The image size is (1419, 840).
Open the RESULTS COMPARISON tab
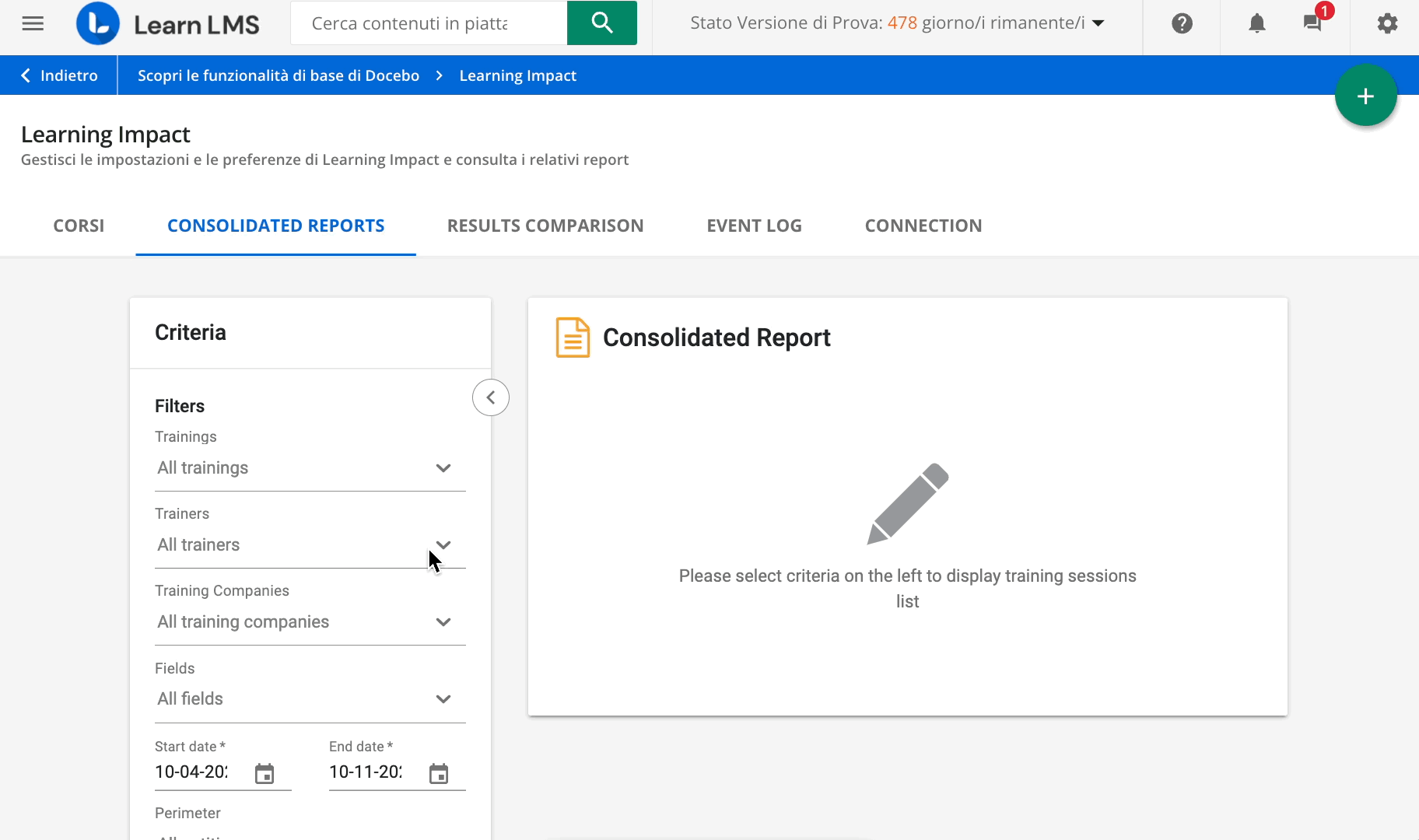coord(545,226)
